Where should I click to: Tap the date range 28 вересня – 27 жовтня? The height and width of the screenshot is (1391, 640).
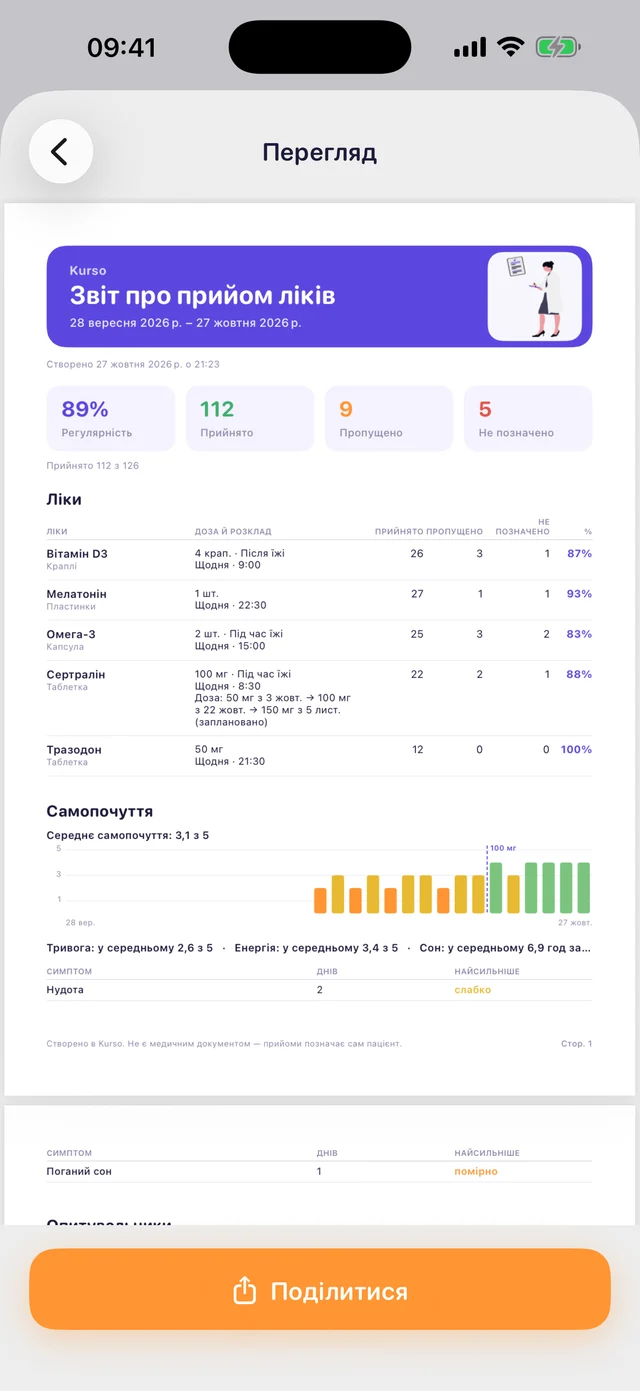click(185, 323)
